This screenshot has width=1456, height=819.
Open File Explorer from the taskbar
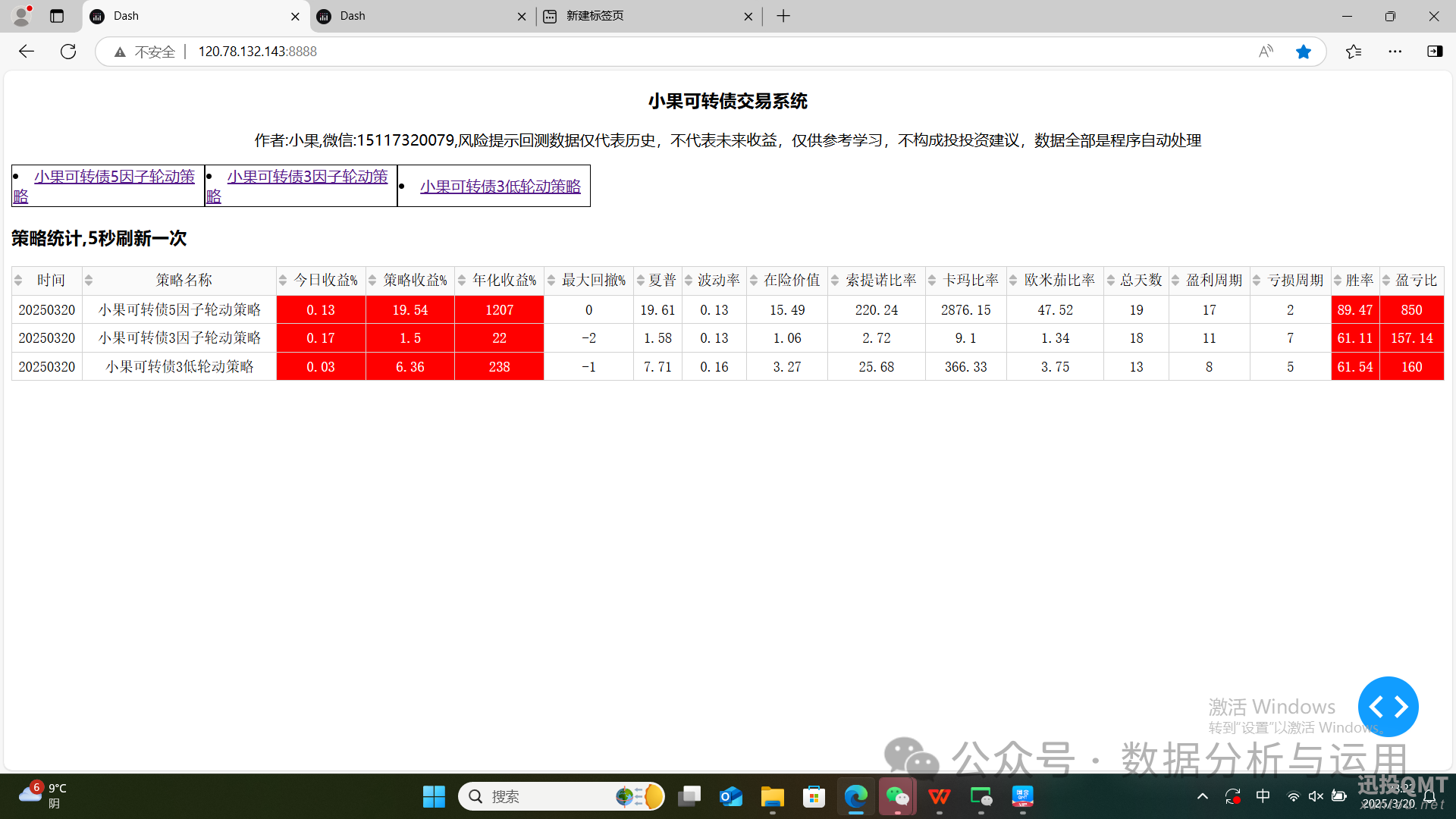(x=772, y=796)
